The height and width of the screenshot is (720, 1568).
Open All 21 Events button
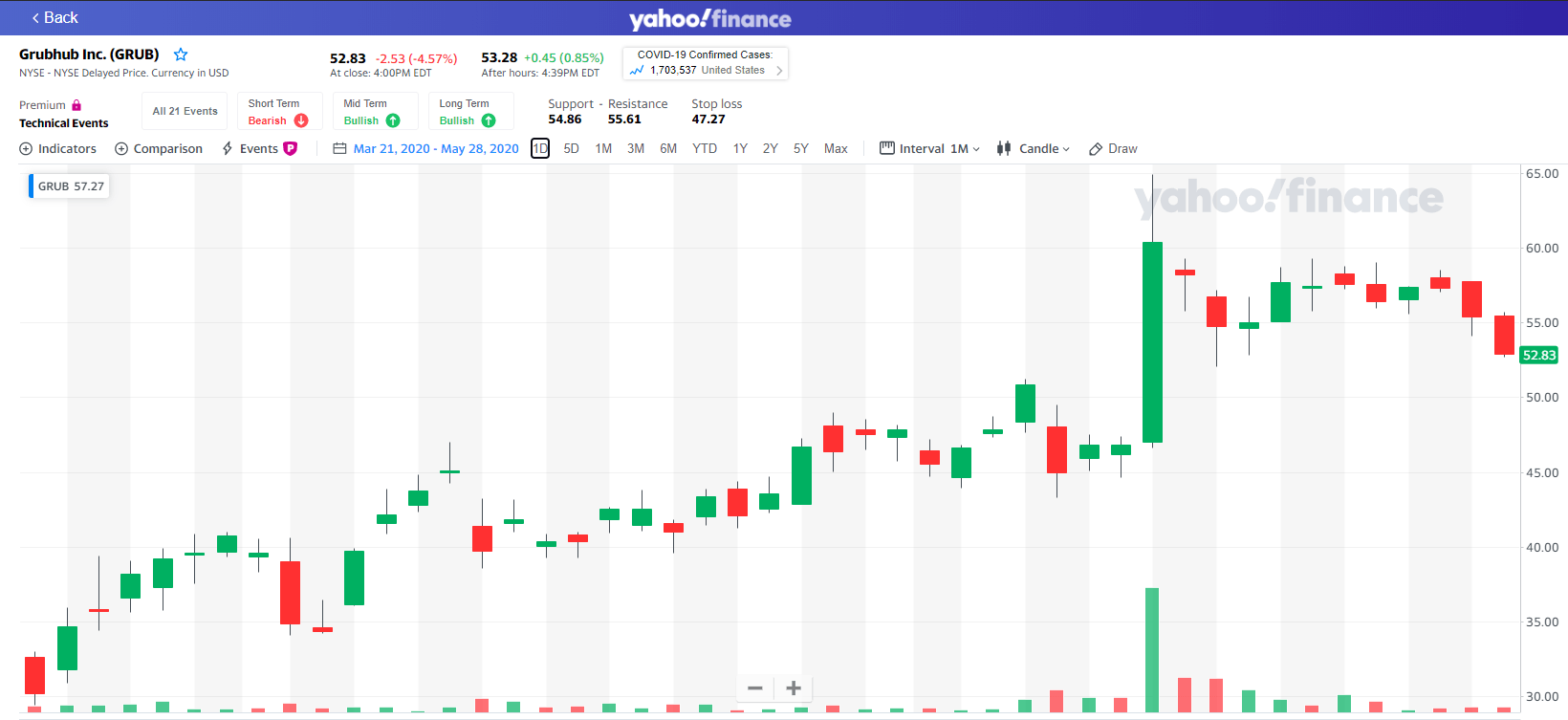click(185, 111)
